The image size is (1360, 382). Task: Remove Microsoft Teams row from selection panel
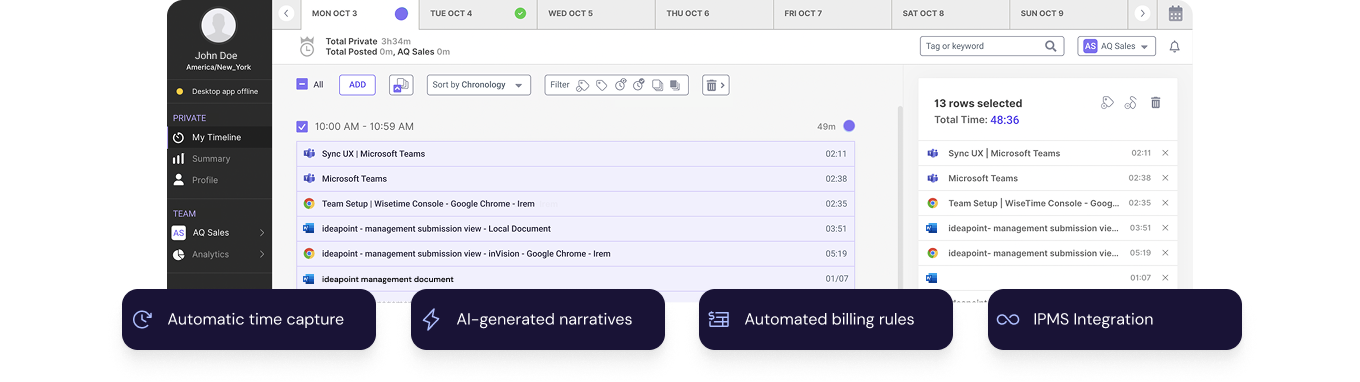tap(1165, 178)
